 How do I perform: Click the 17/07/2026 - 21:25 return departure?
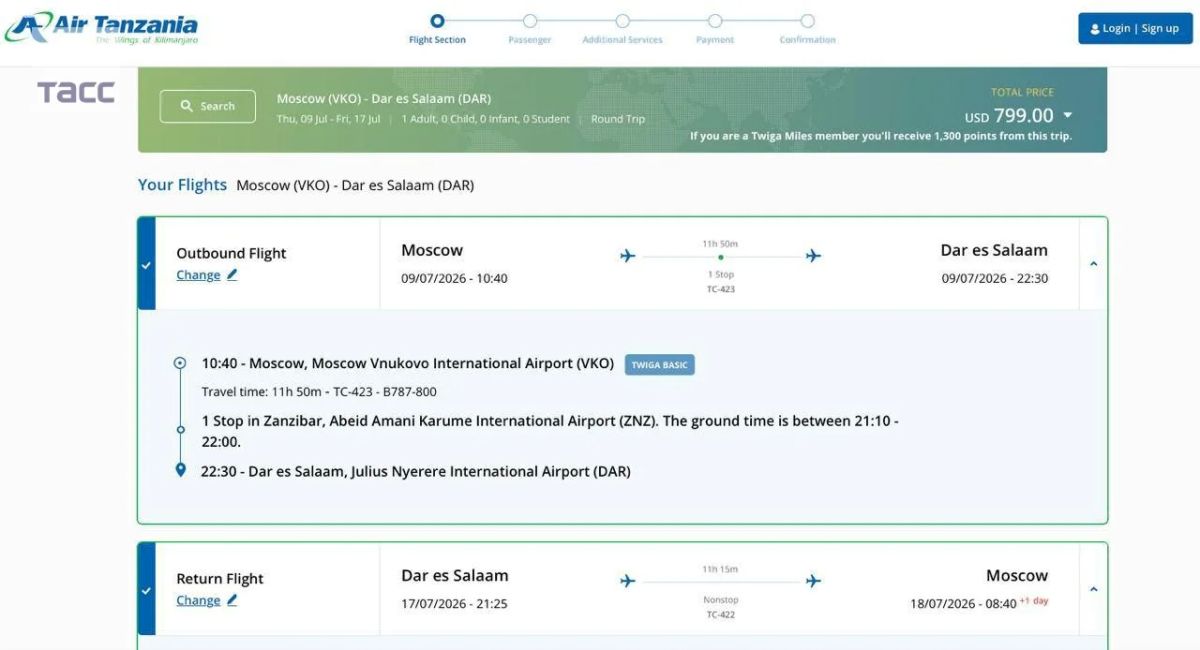(x=454, y=603)
